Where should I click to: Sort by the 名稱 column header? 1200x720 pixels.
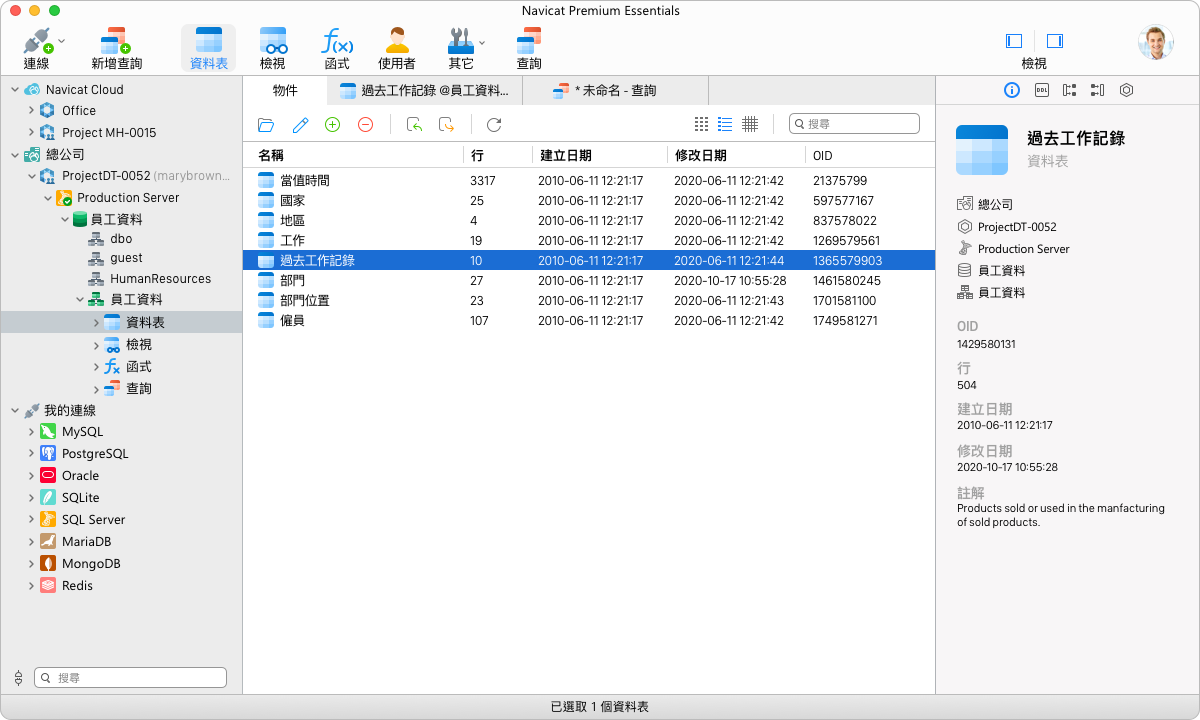click(353, 155)
